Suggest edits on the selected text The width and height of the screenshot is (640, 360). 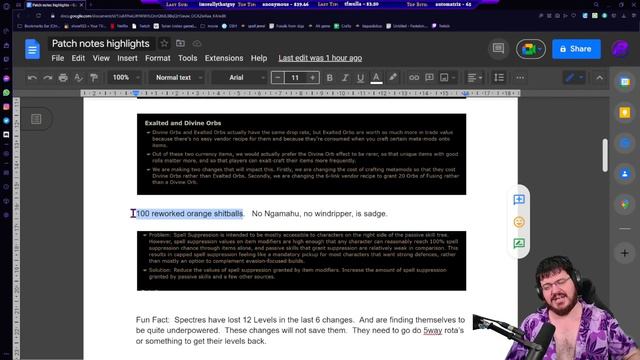coord(519,244)
